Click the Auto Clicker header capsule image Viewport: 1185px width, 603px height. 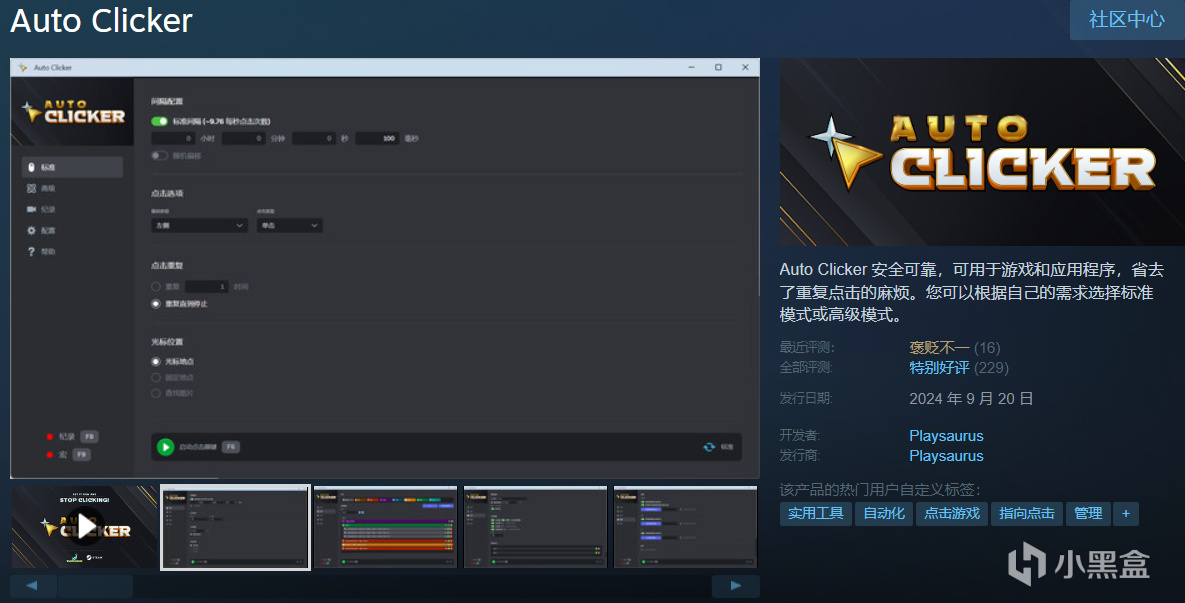pyautogui.click(x=982, y=152)
